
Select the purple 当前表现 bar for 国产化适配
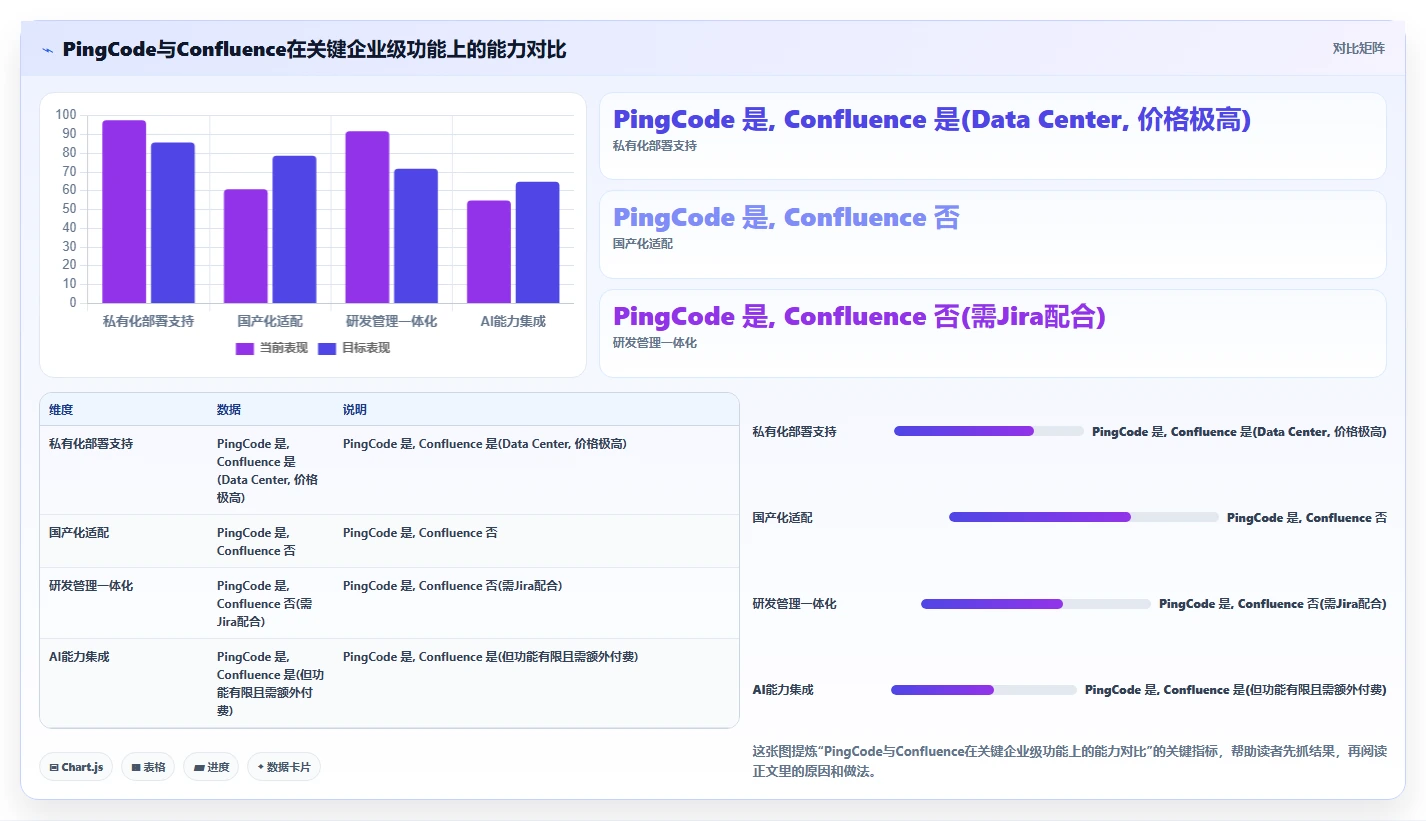245,246
